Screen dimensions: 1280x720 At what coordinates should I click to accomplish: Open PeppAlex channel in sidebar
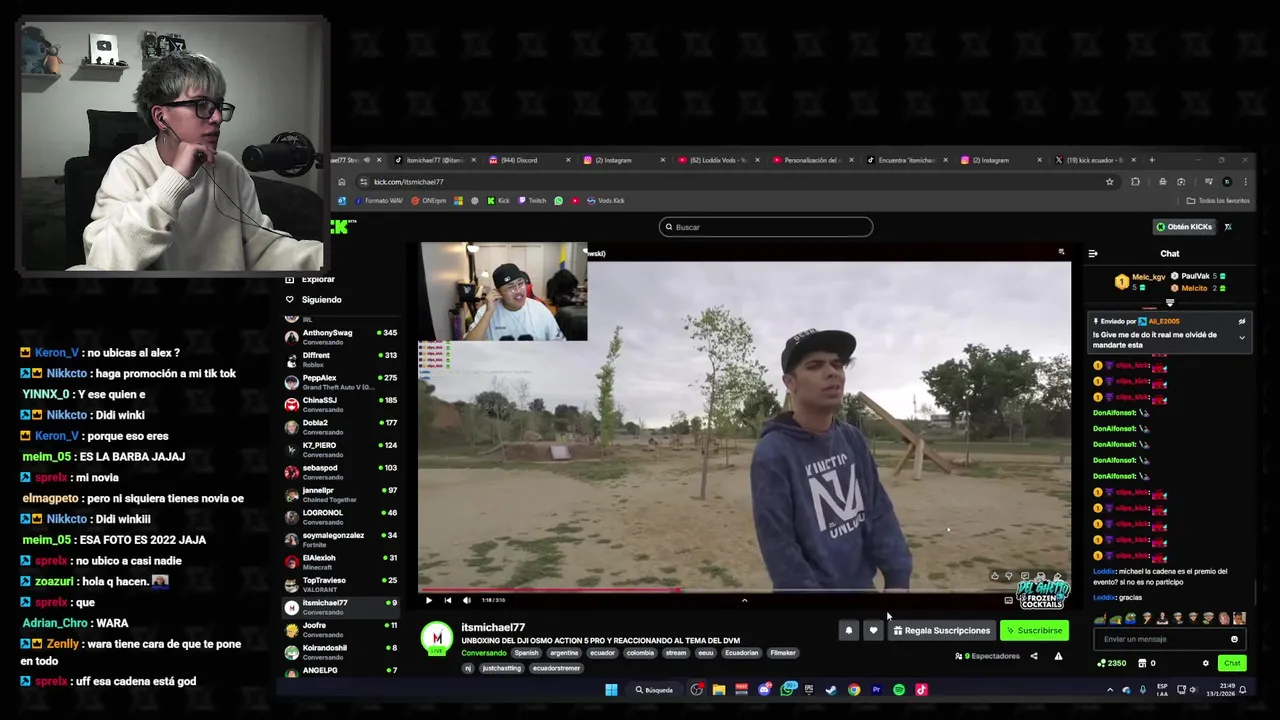click(340, 382)
